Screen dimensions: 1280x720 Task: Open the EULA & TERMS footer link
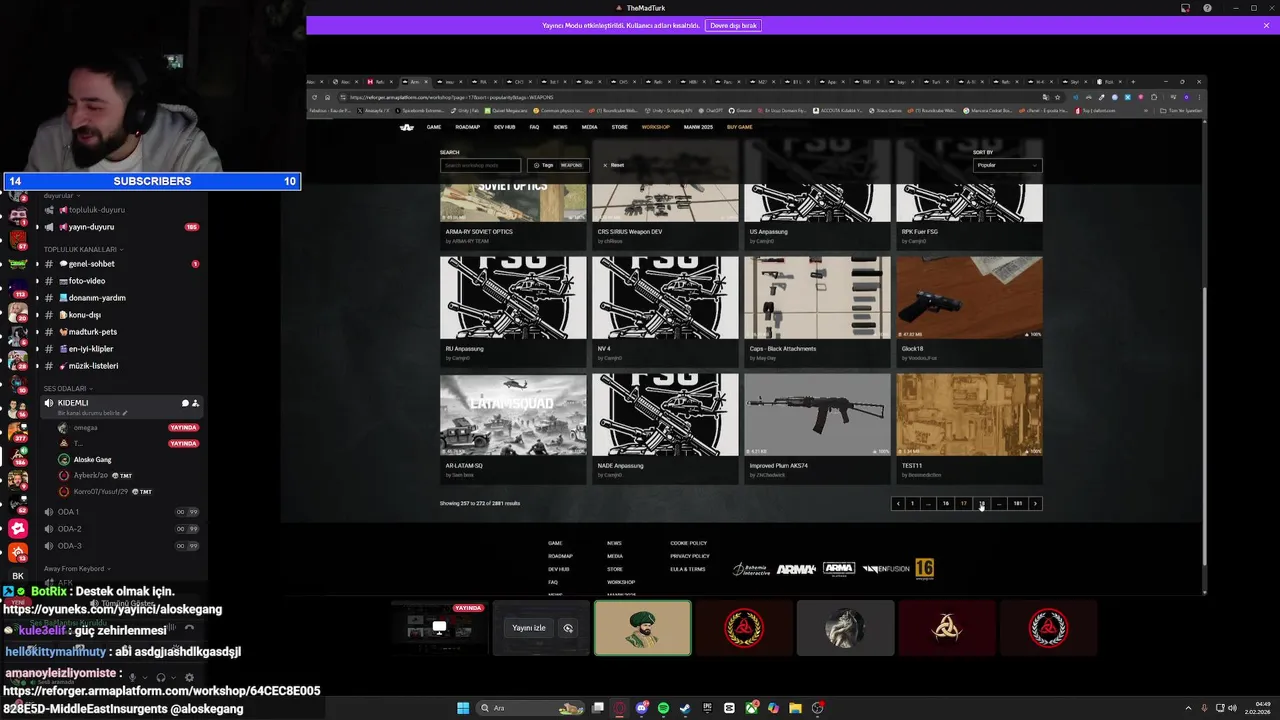point(688,569)
